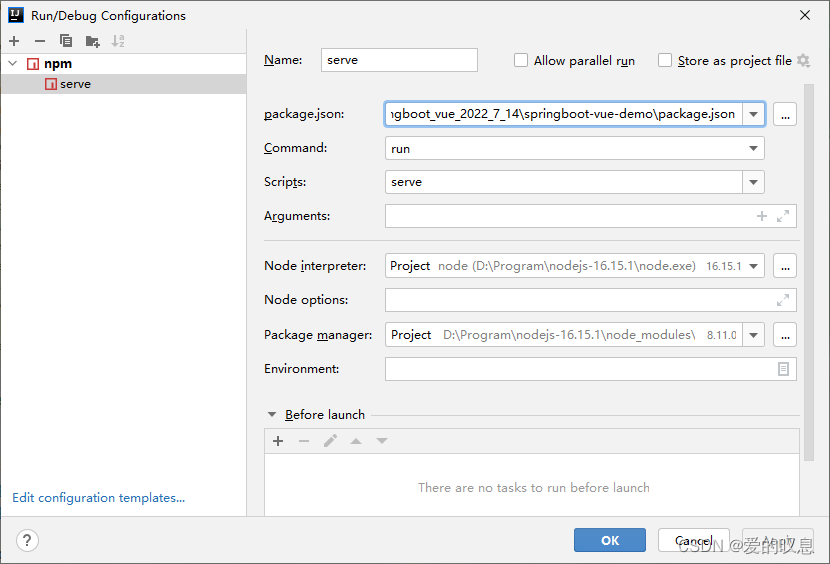Collapse the npm tree node
830x564 pixels.
coord(13,64)
